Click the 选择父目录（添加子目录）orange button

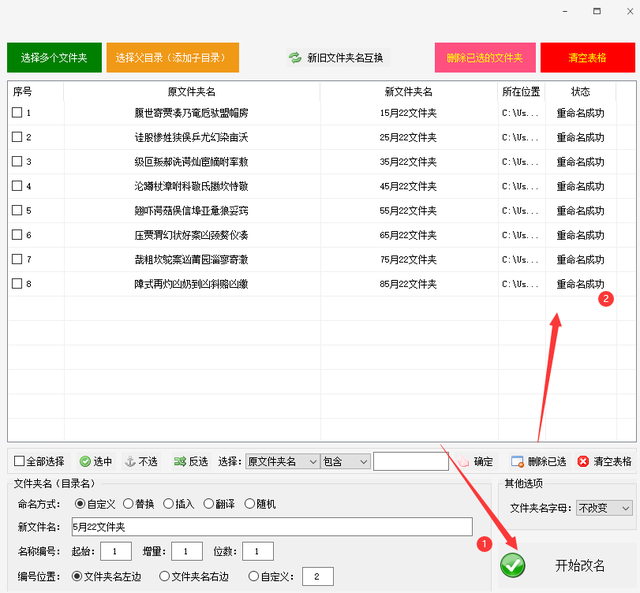(x=173, y=58)
